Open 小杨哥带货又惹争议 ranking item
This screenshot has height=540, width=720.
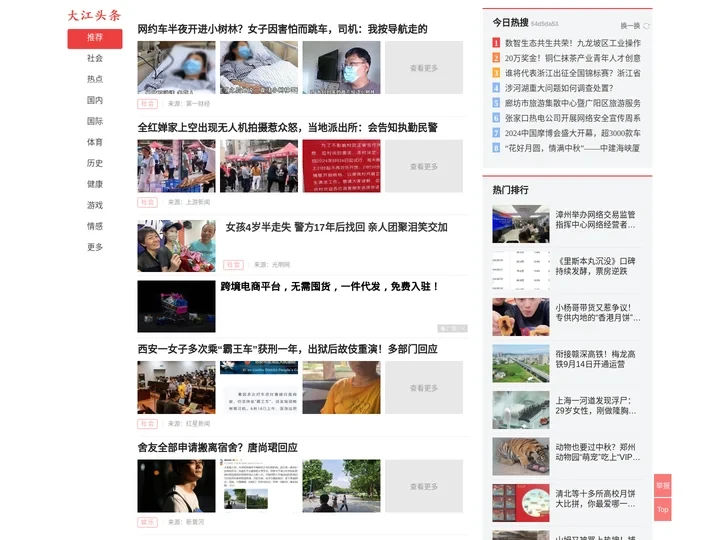point(598,312)
